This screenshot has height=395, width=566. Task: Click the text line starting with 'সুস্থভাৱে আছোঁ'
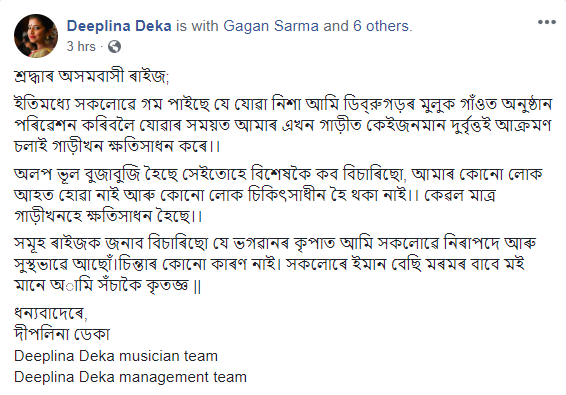(269, 264)
